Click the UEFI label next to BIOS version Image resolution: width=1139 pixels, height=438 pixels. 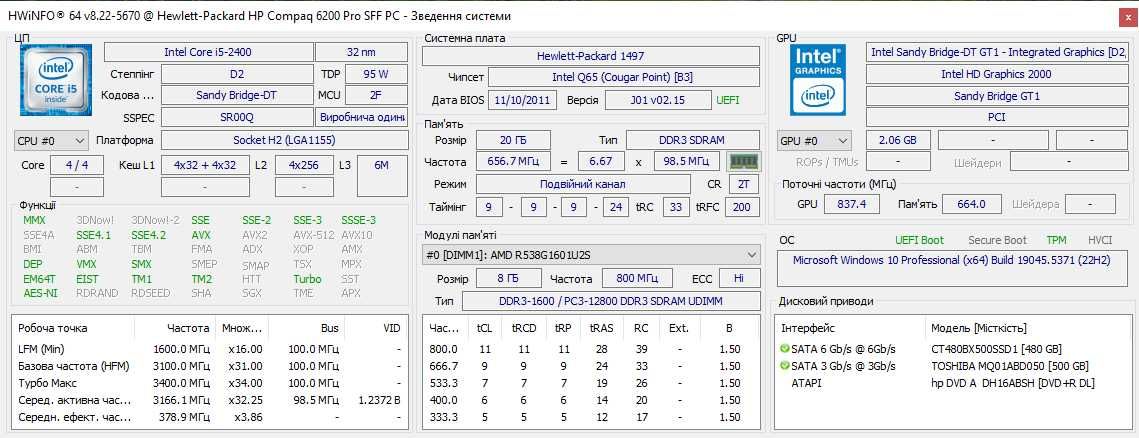[x=728, y=100]
